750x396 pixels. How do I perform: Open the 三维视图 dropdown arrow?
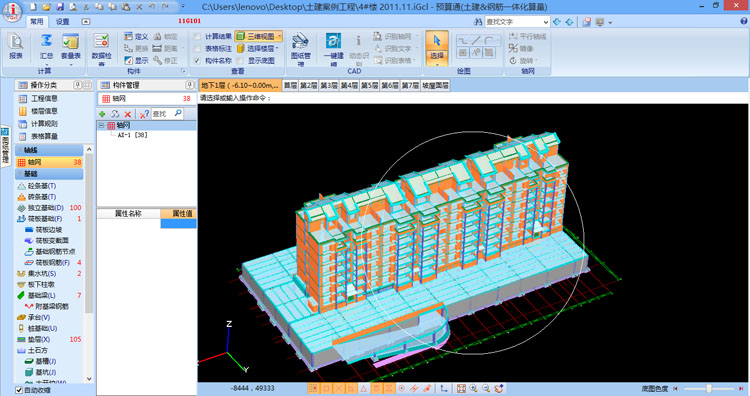pos(279,36)
